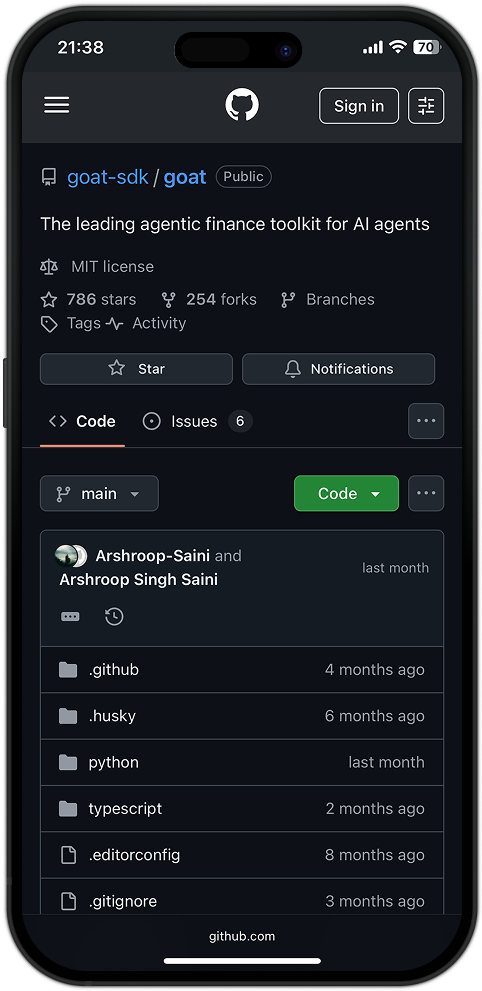Switch to the Issues tab

197,422
